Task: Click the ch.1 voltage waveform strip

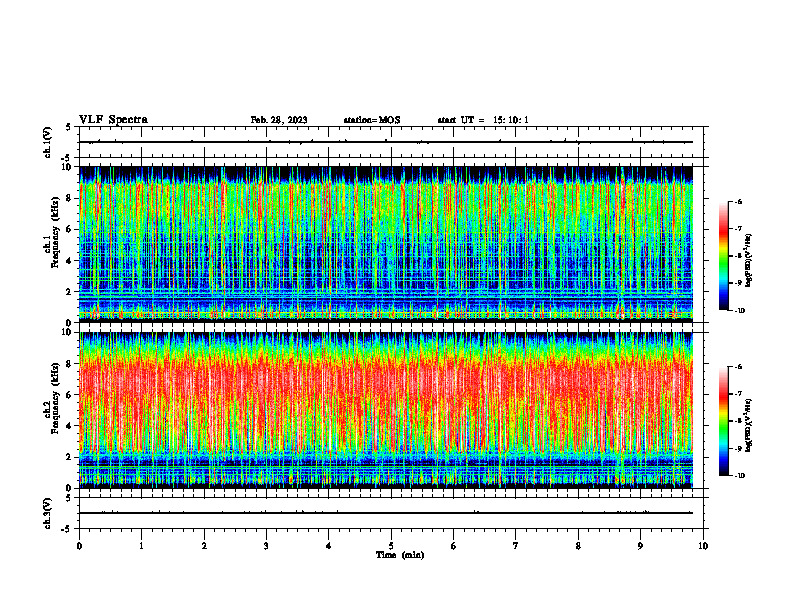Action: [x=391, y=142]
